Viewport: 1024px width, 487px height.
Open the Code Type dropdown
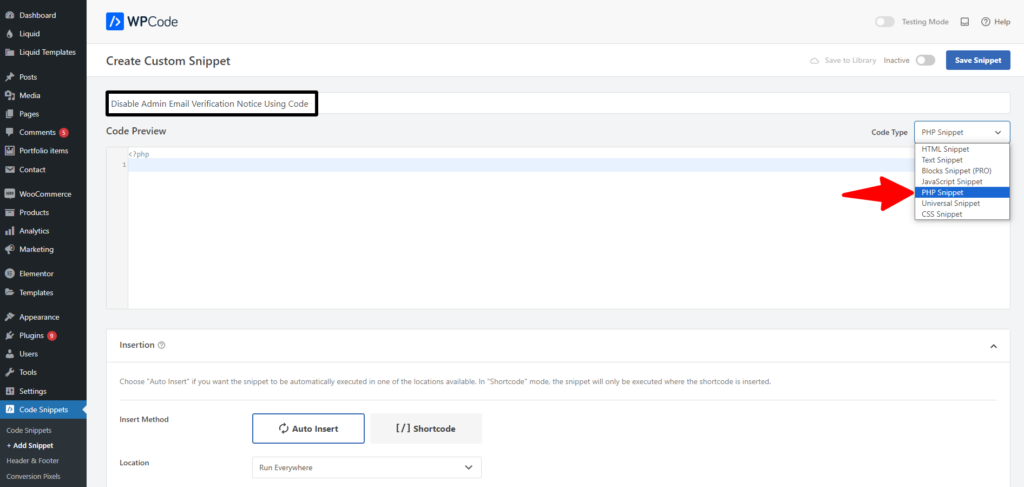[x=962, y=132]
